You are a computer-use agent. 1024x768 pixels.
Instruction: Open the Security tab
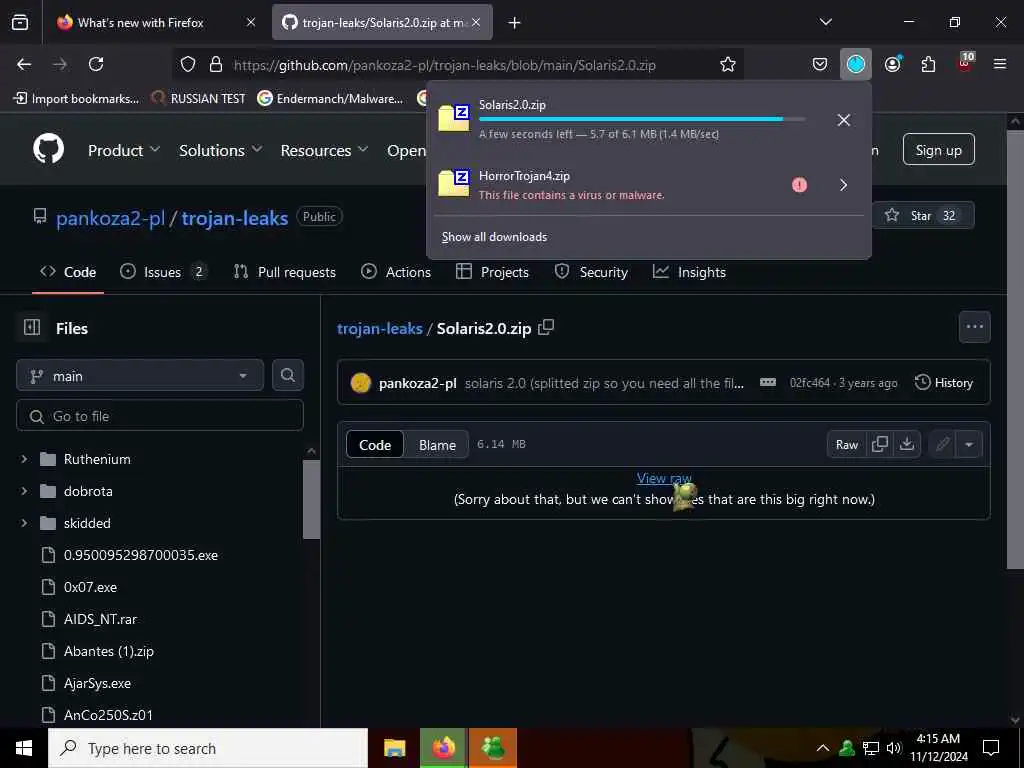(x=591, y=272)
